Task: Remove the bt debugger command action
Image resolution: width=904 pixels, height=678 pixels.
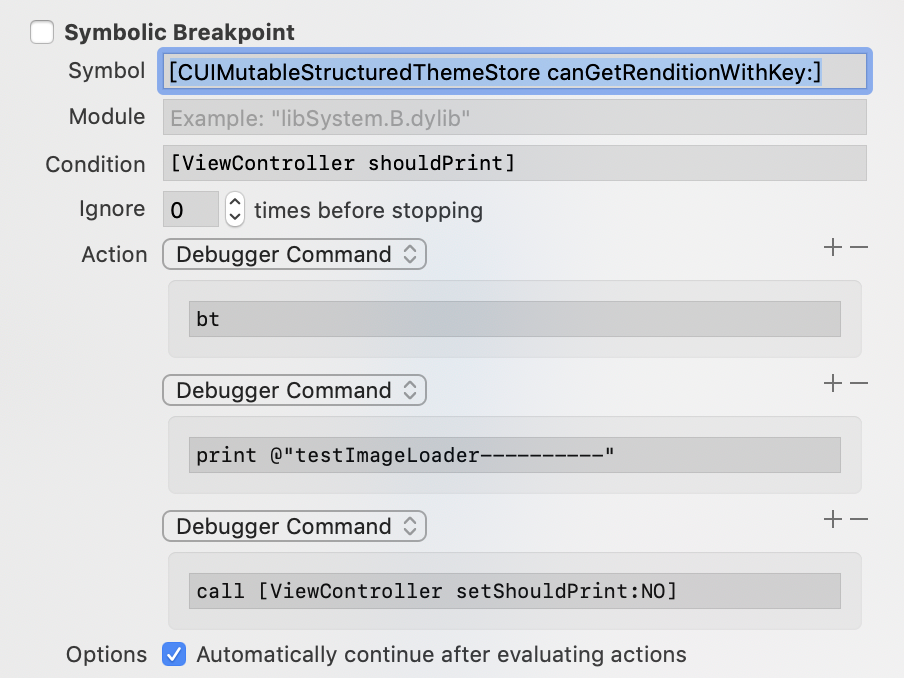Action: point(858,248)
